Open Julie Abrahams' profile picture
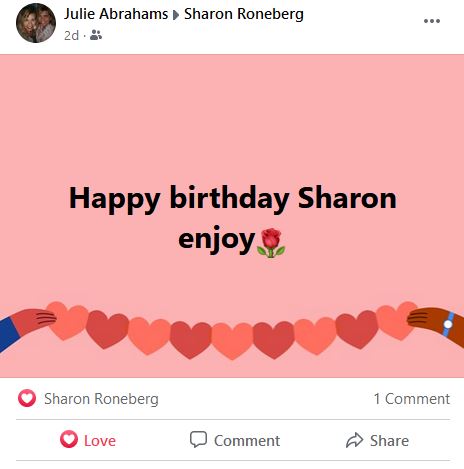The image size is (464, 469). pyautogui.click(x=36, y=23)
